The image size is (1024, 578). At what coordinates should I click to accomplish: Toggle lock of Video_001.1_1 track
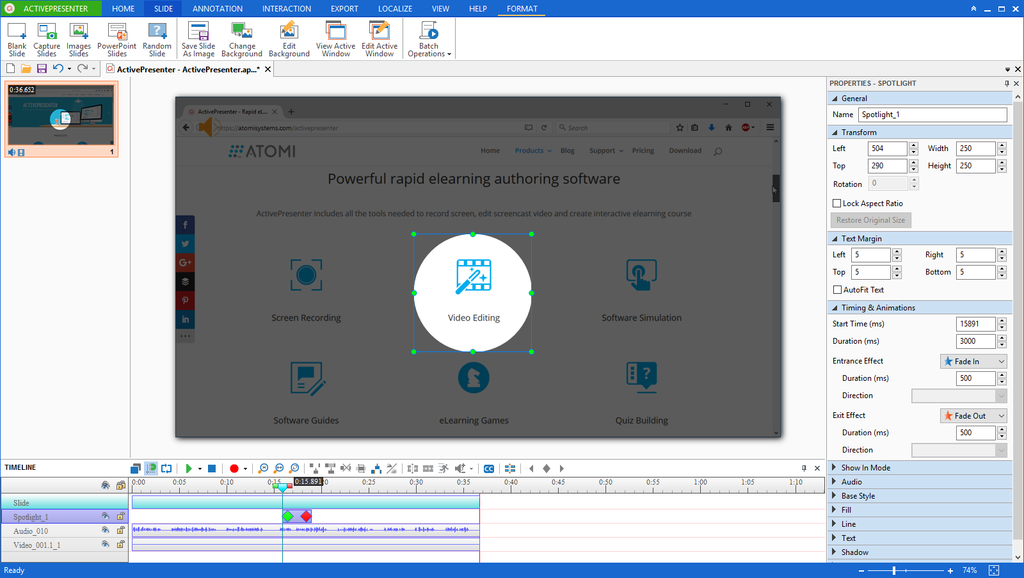click(x=121, y=544)
